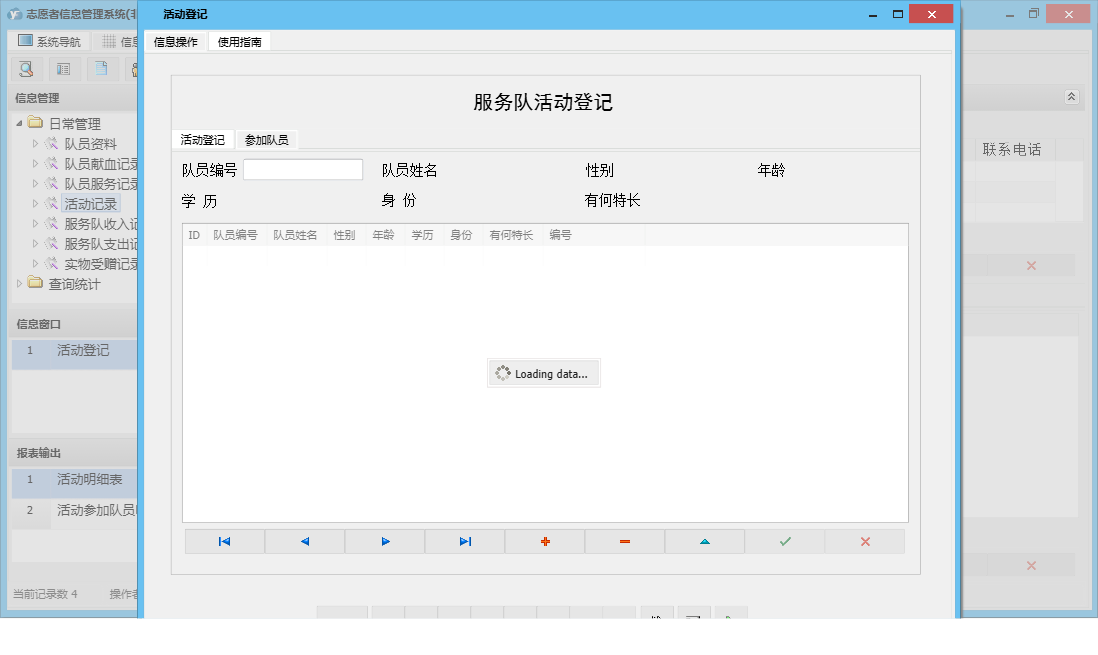The width and height of the screenshot is (1098, 655).
Task: Switch to the 参加队员 tab
Action: click(x=268, y=140)
